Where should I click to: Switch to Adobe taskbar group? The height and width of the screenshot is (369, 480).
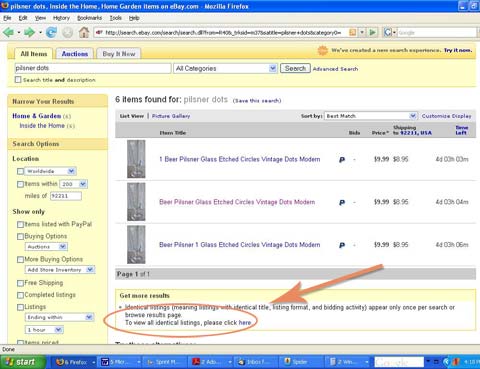coord(211,362)
